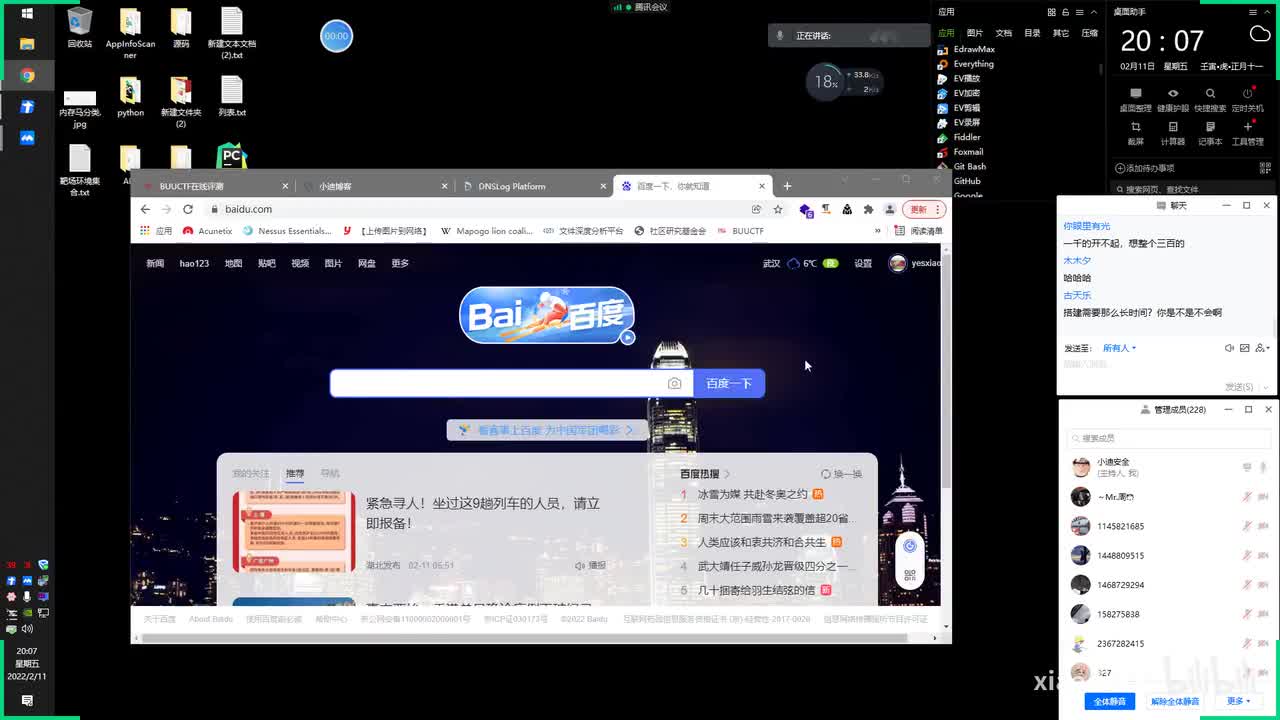
Task: Open the chat permissions person icon dropdown
Action: [x=1262, y=348]
